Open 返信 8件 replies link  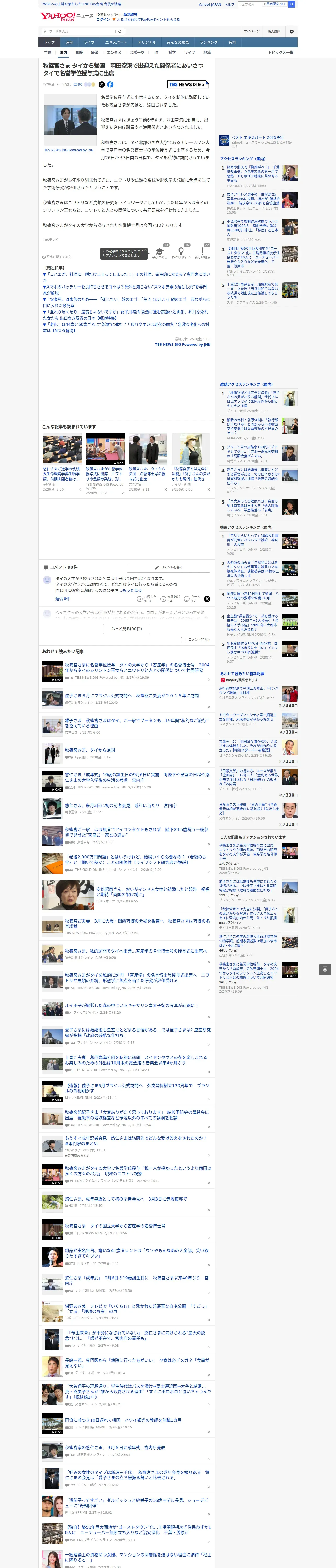click(x=62, y=599)
